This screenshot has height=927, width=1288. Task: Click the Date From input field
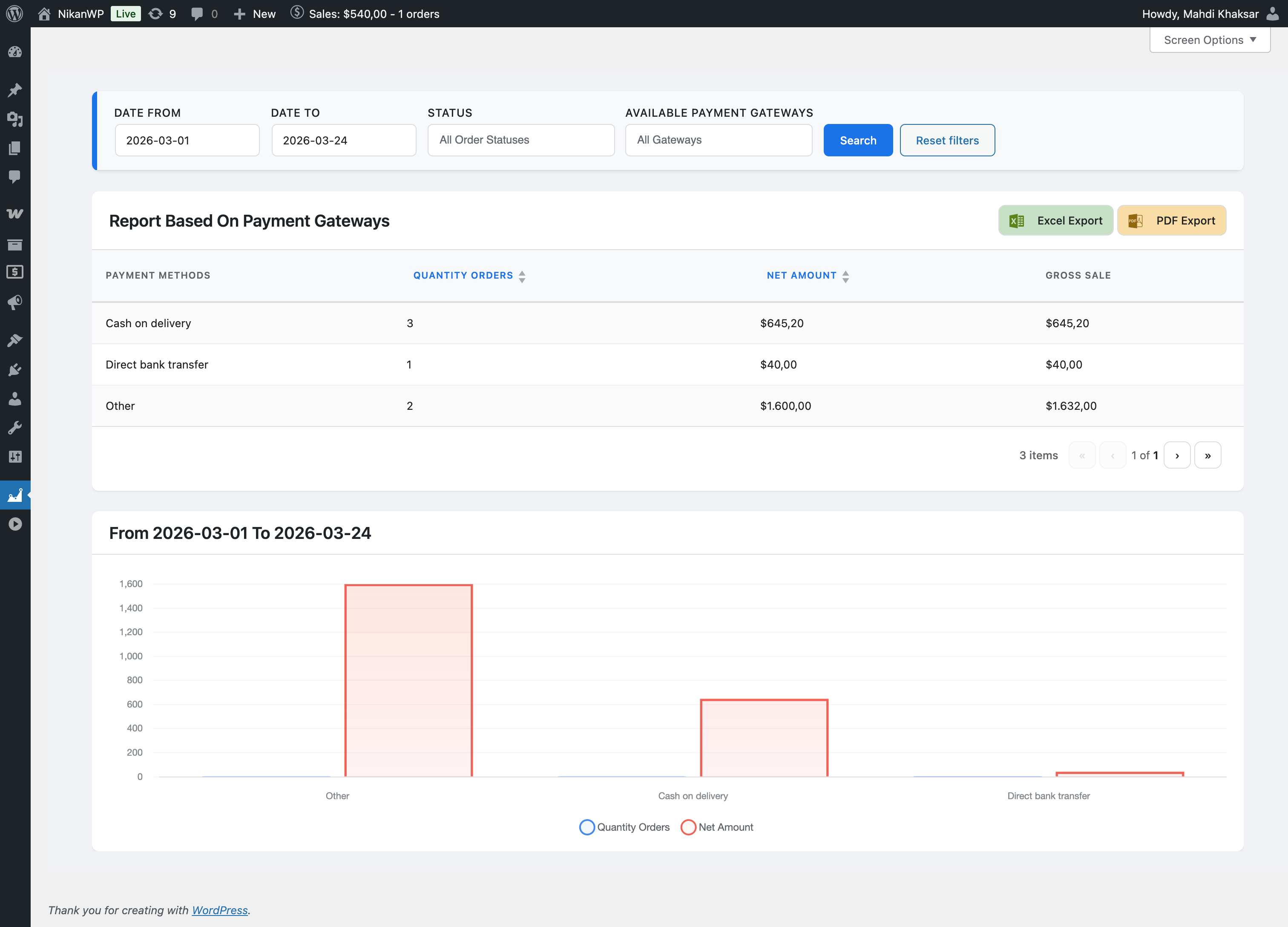[x=187, y=140]
